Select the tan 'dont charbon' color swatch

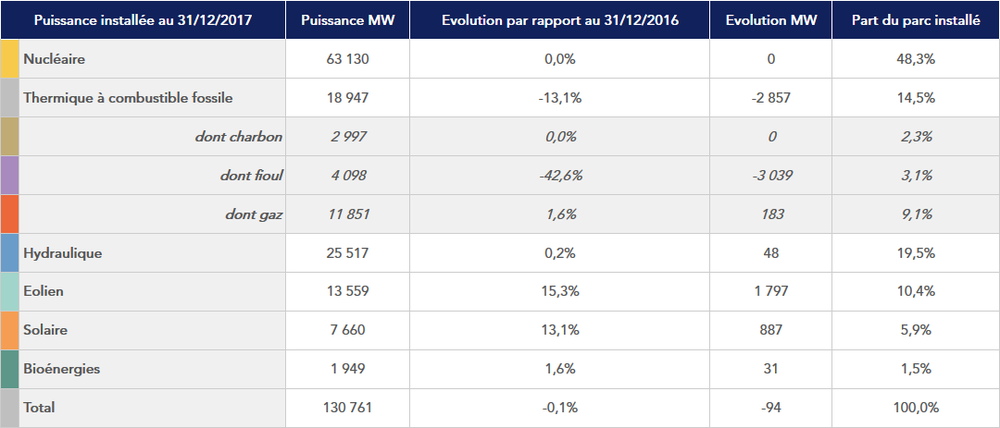pyautogui.click(x=9, y=137)
